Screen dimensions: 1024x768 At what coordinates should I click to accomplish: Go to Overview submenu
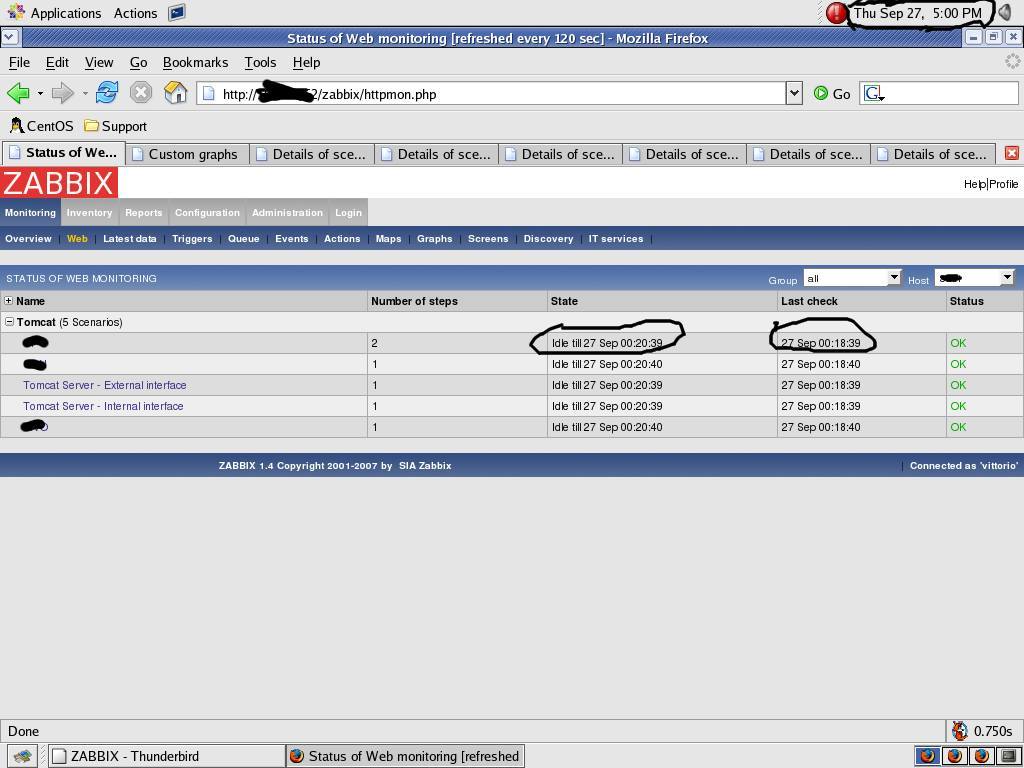28,238
